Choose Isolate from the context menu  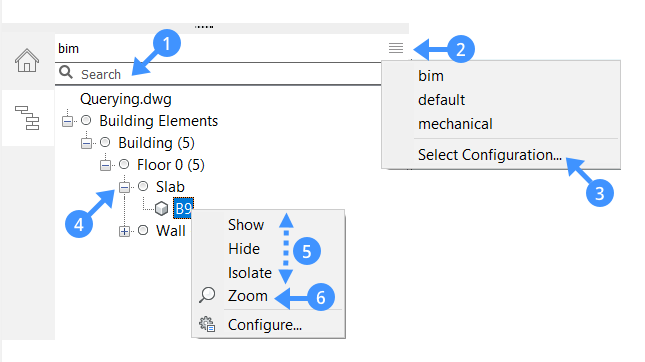tap(250, 273)
